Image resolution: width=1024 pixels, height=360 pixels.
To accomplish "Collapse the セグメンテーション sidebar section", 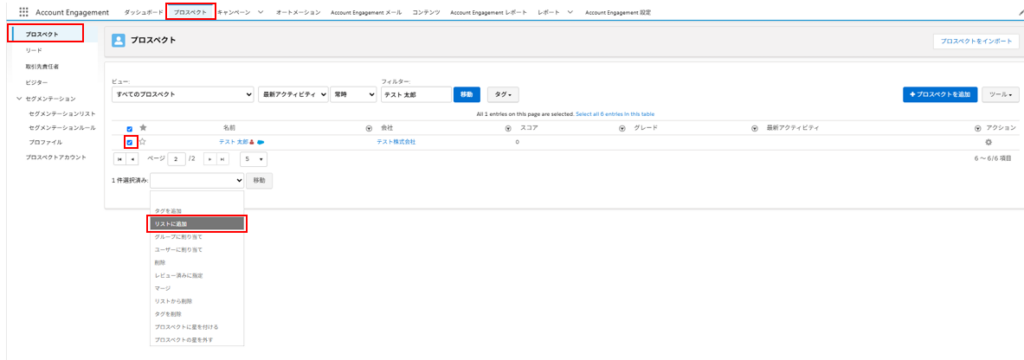I will coord(19,99).
